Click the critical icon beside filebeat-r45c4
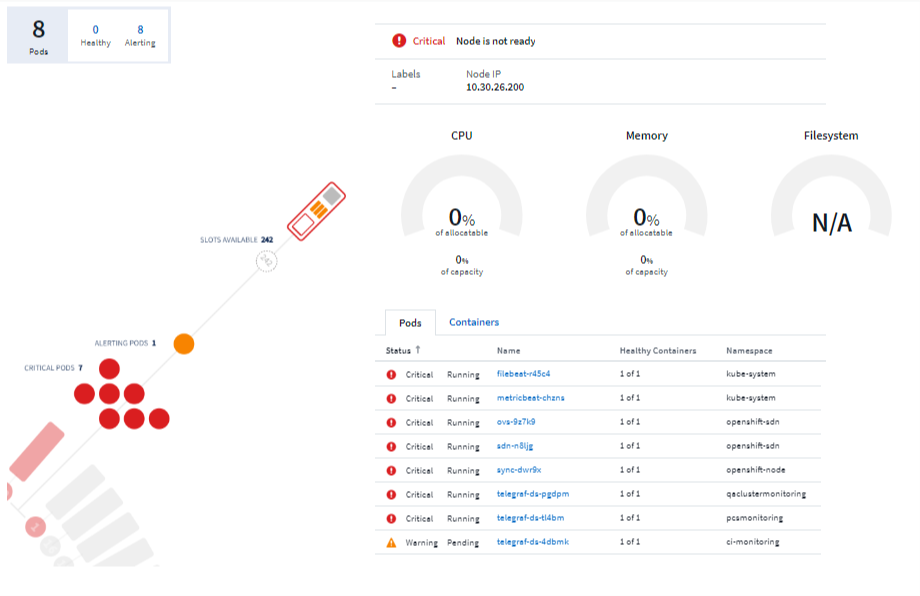920x596 pixels. pos(391,374)
